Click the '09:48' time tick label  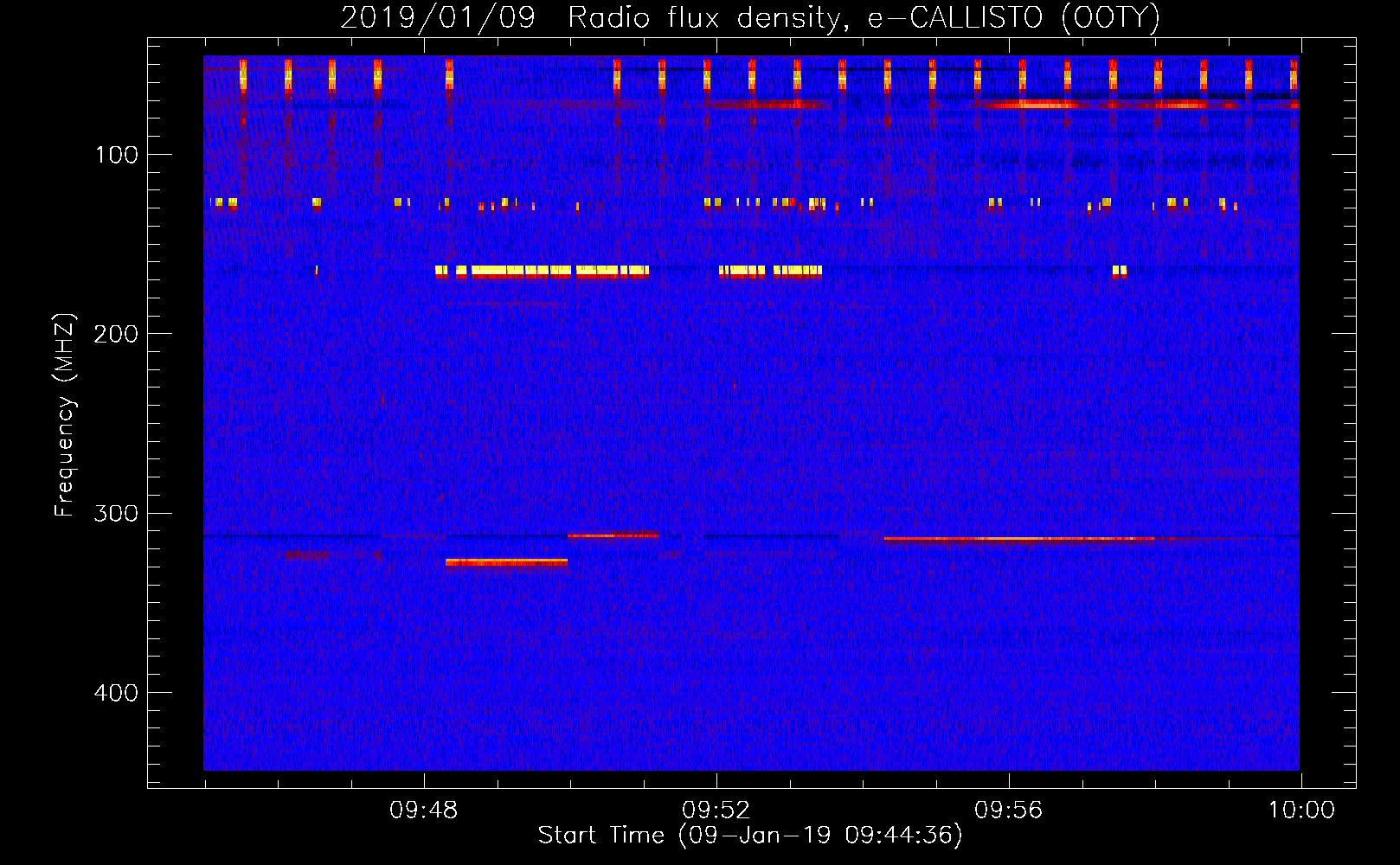coord(424,811)
